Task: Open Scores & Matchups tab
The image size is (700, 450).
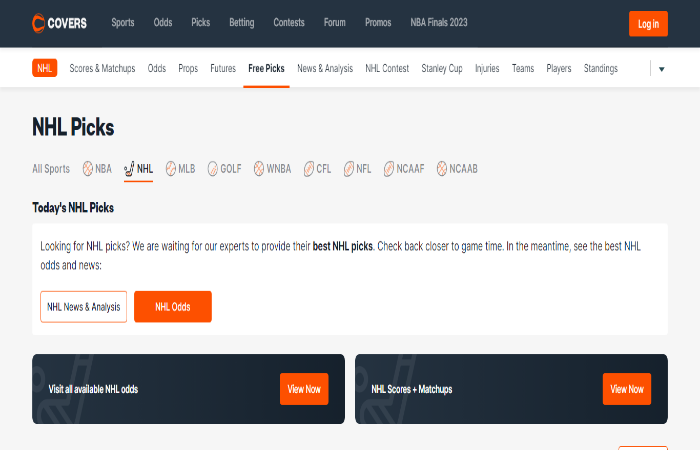Action: (x=102, y=68)
